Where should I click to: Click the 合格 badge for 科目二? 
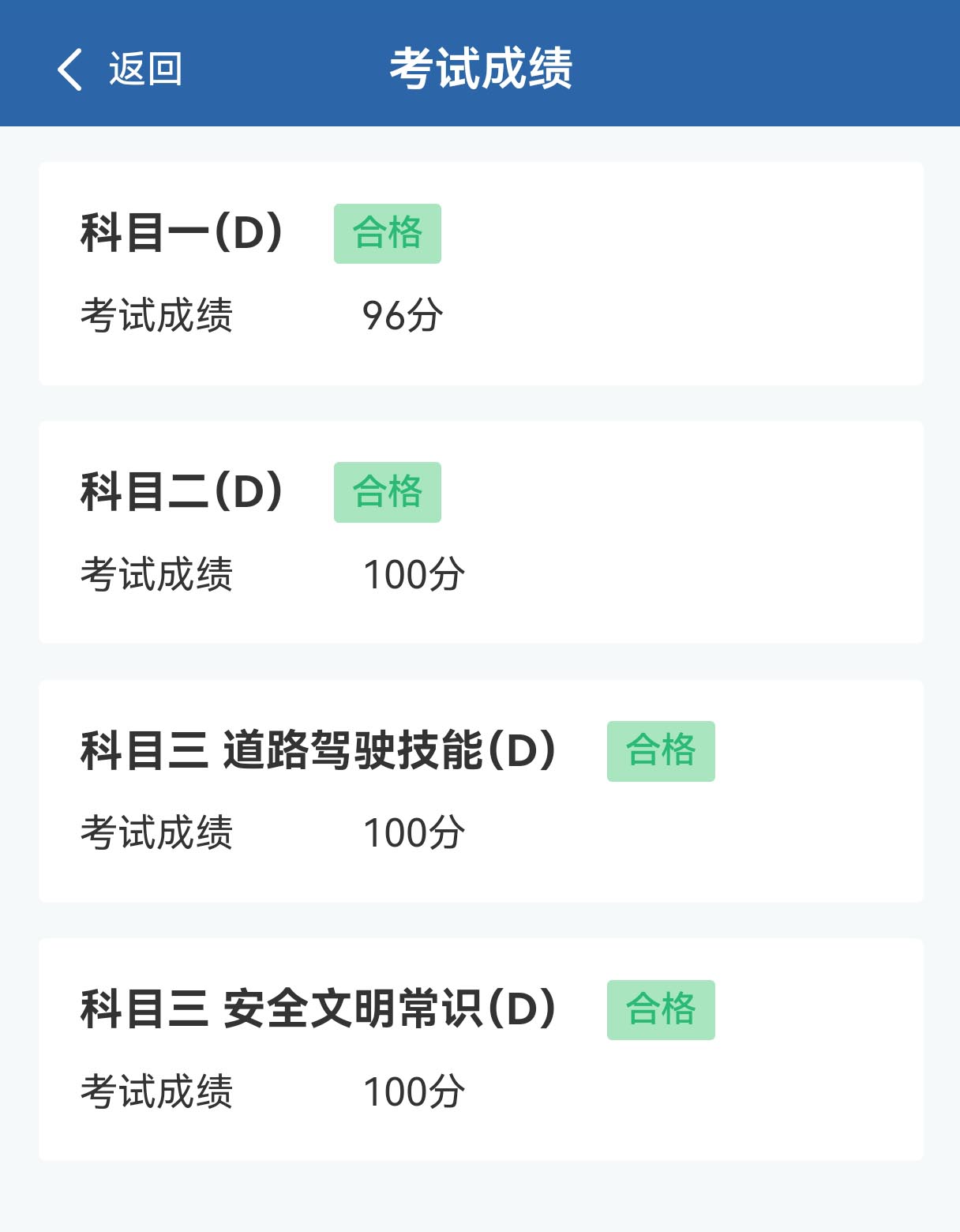pos(388,492)
